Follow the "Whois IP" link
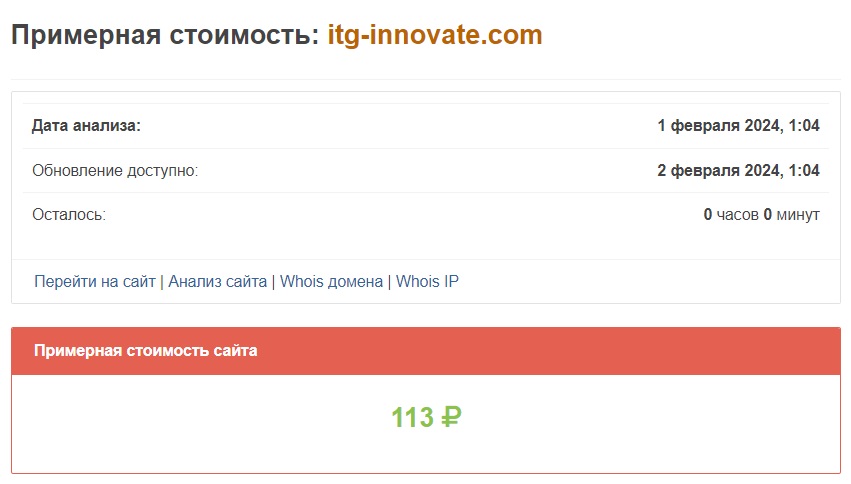The width and height of the screenshot is (851, 484). point(427,282)
